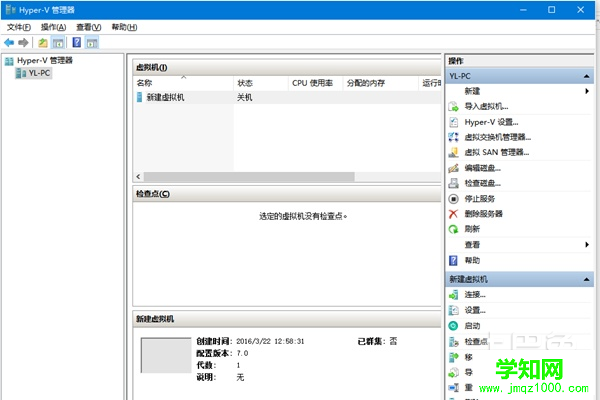The width and height of the screenshot is (600, 400).
Task: Click the green 刷新 refresh icon
Action: 453,229
